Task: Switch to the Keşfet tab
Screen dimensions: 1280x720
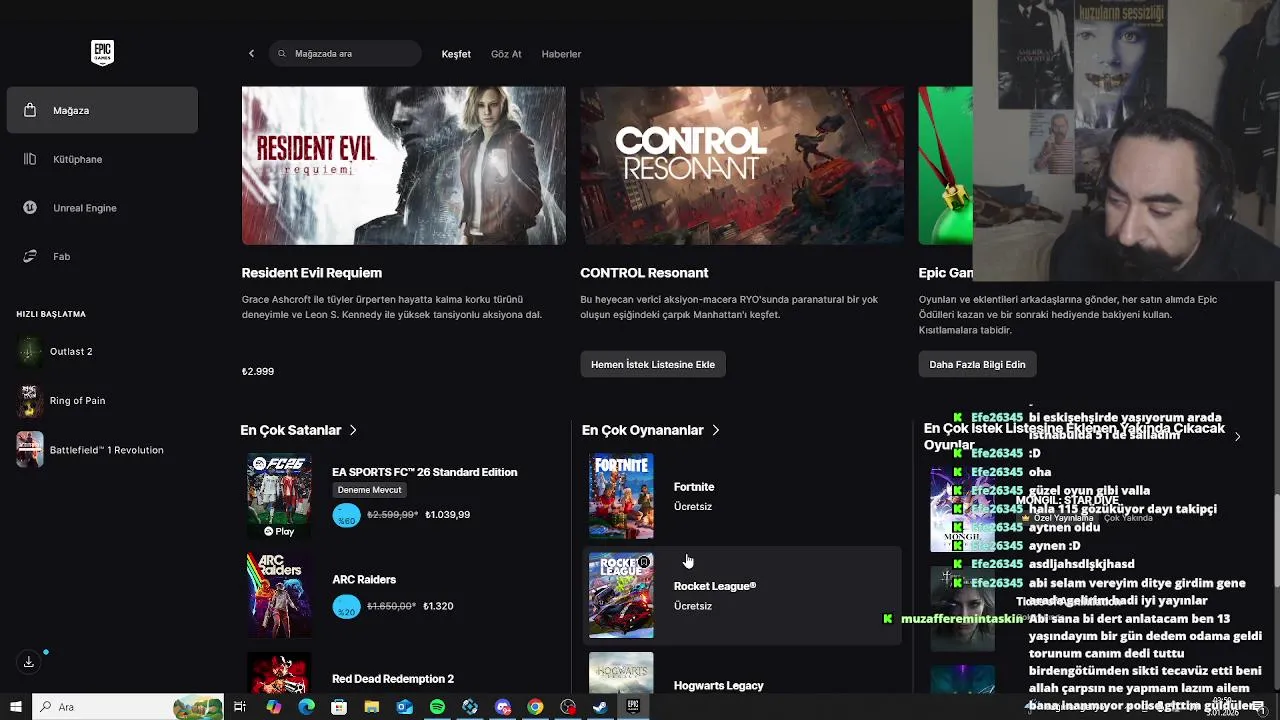Action: point(456,54)
